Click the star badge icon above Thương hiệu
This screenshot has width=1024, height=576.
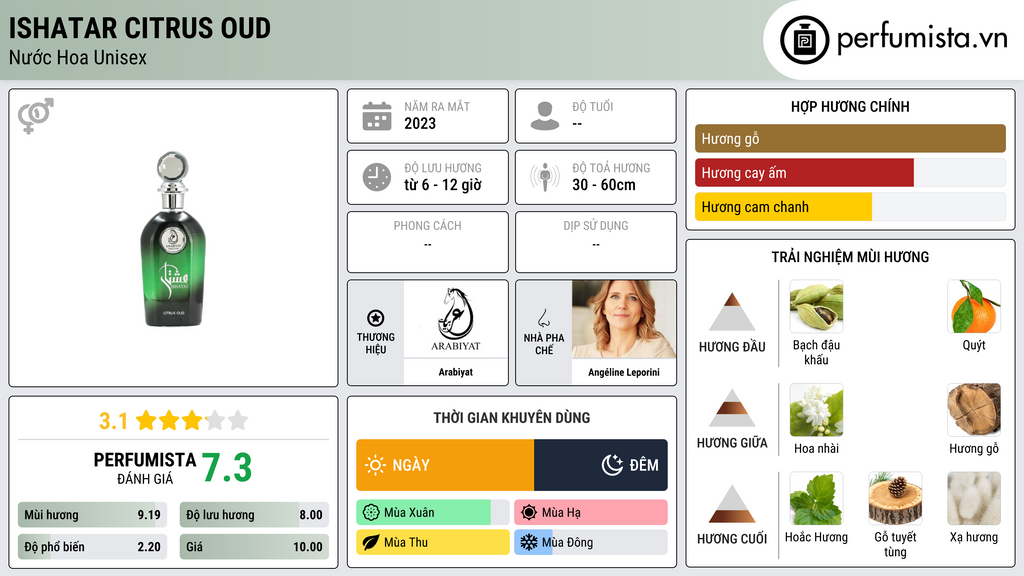tap(376, 318)
